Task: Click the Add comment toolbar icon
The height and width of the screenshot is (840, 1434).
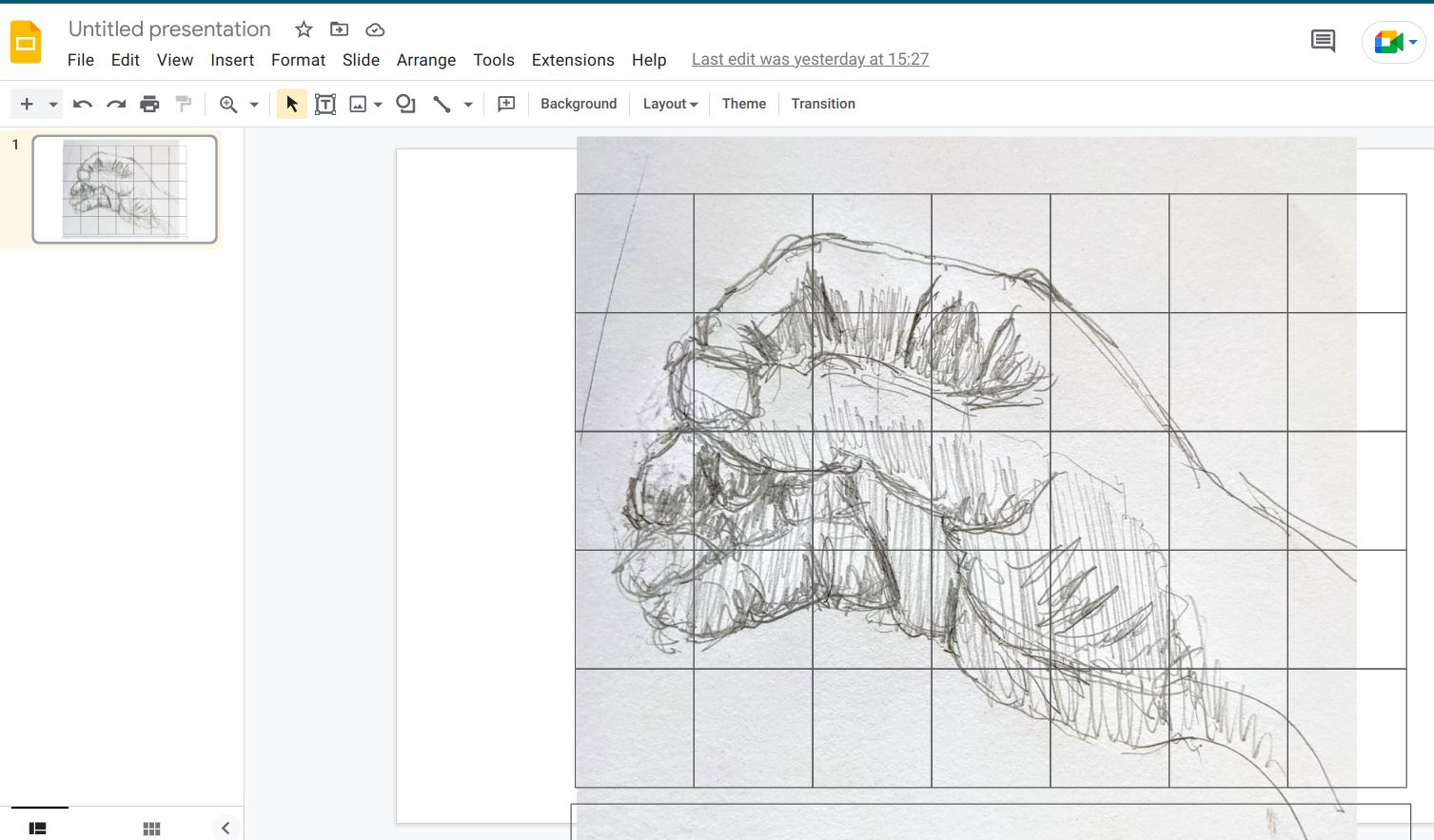Action: (x=506, y=104)
